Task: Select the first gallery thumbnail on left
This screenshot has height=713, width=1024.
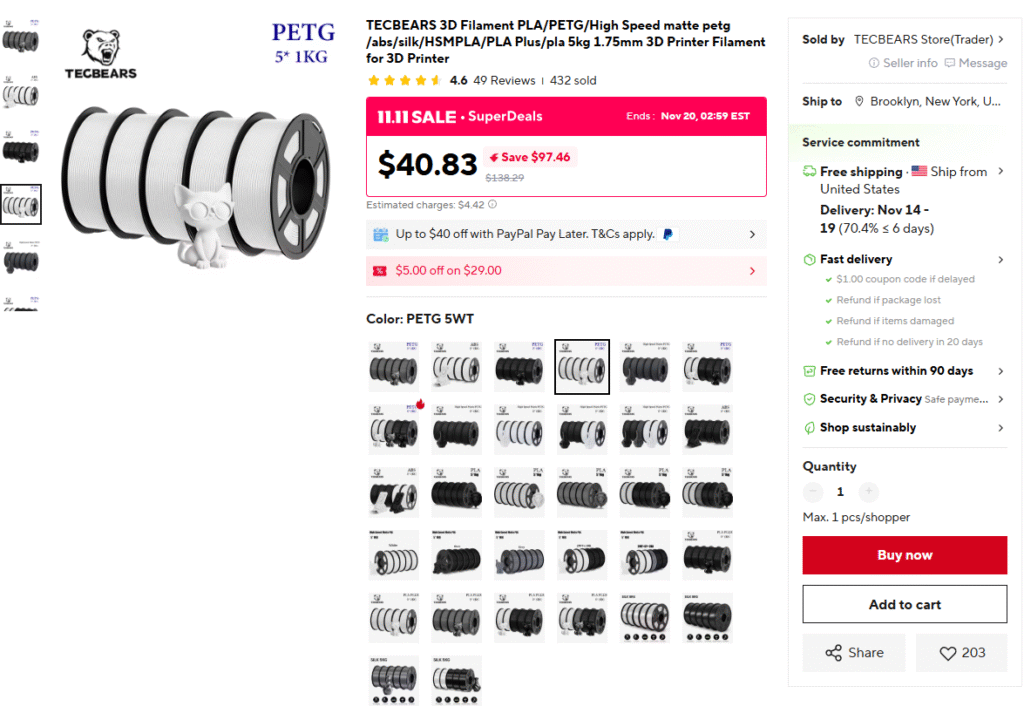Action: 21,37
